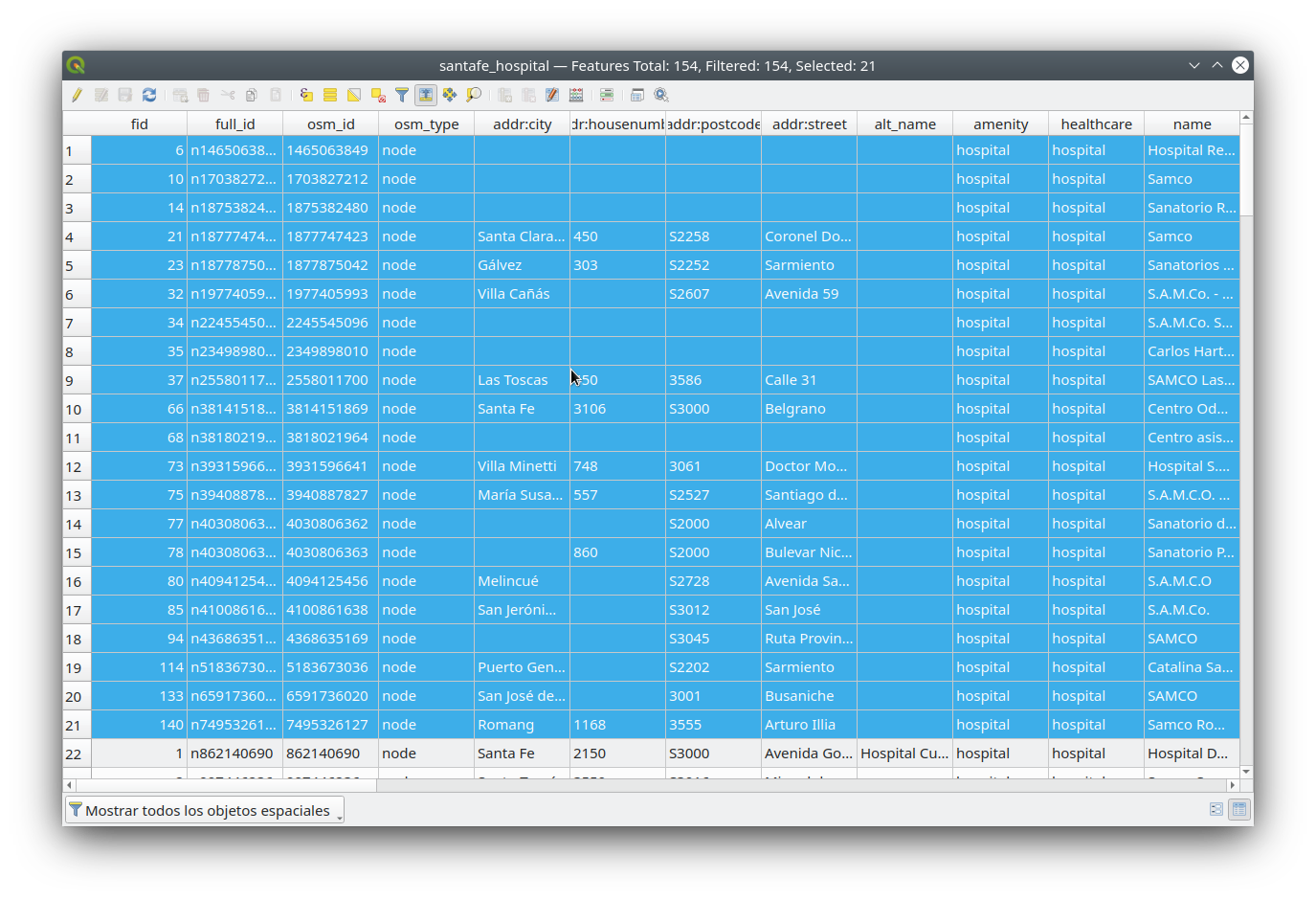Open the field calculator abacus icon

[576, 95]
